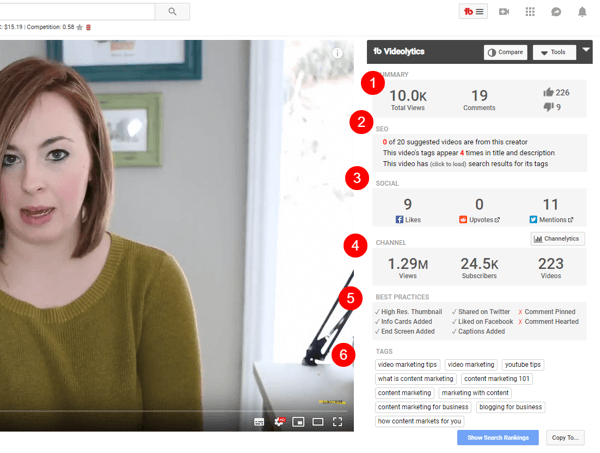Select the 'video marketing tips' tag
The image size is (600, 453).
click(x=408, y=365)
